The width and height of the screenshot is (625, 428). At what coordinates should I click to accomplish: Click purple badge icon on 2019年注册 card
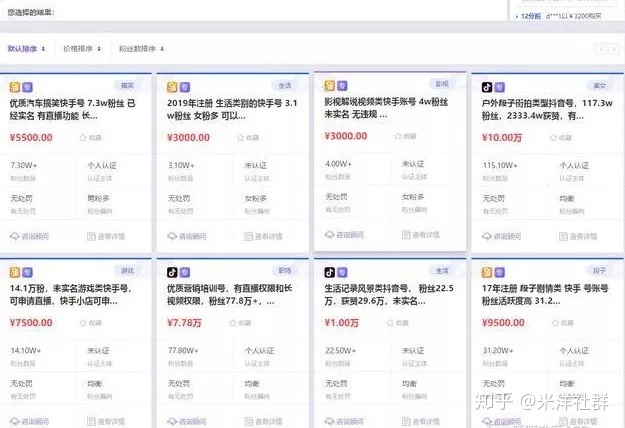185,87
